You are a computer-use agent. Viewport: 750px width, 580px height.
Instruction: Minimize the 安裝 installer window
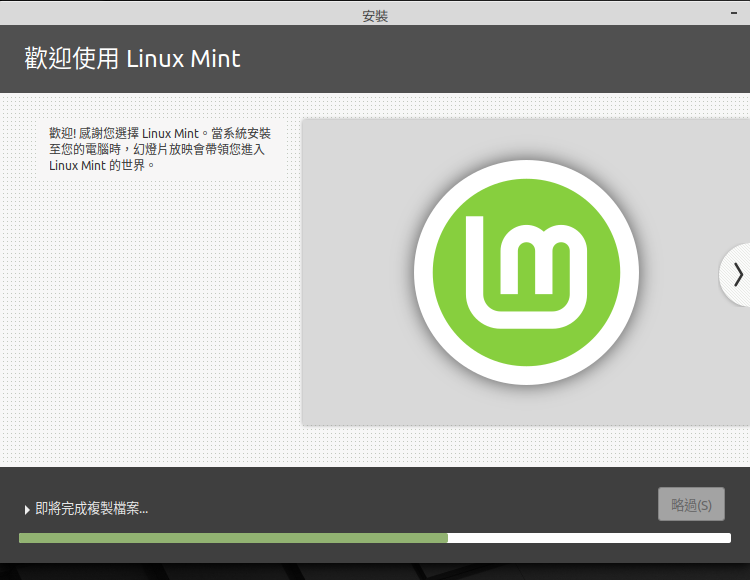click(734, 13)
